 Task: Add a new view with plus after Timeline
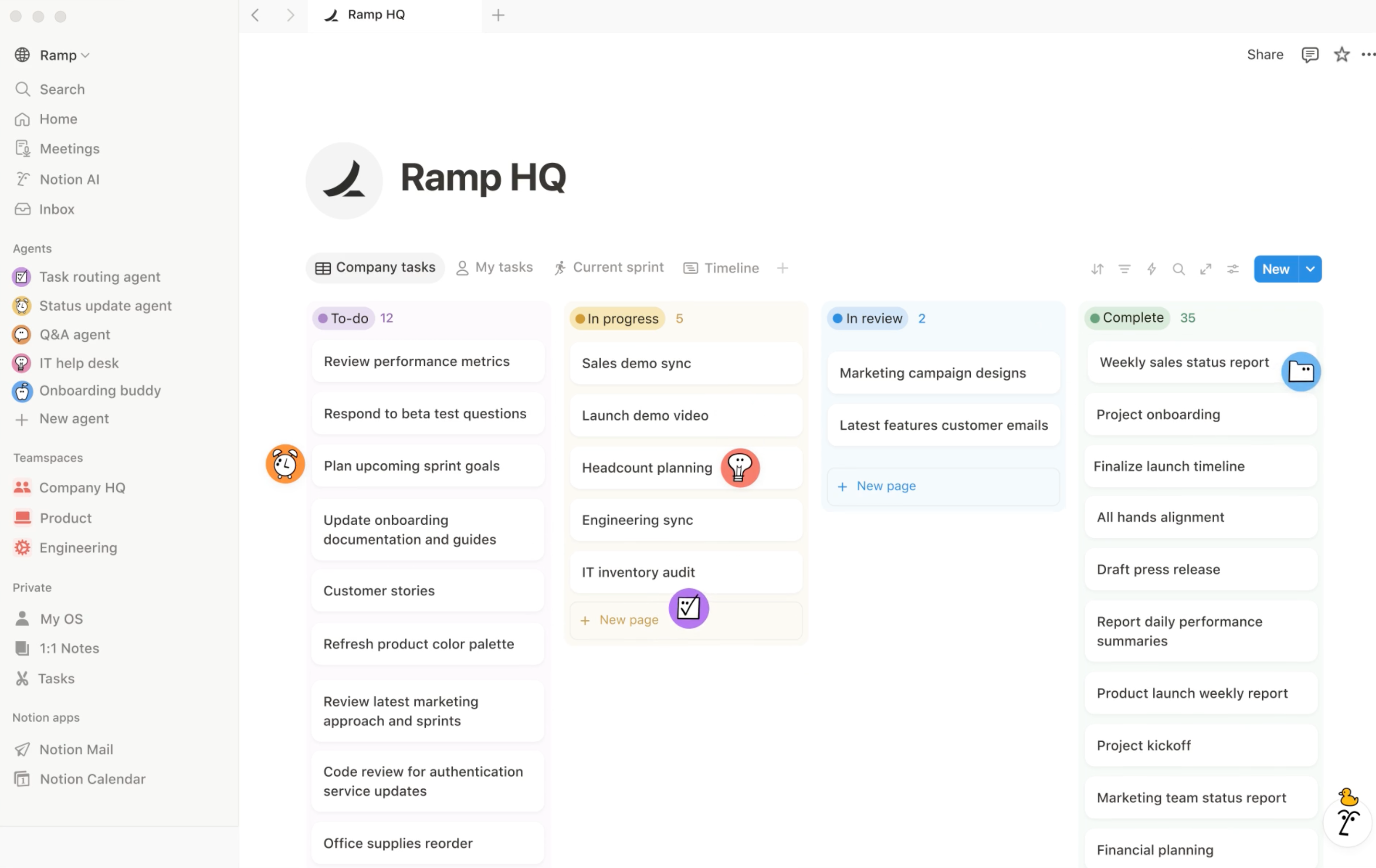tap(782, 267)
